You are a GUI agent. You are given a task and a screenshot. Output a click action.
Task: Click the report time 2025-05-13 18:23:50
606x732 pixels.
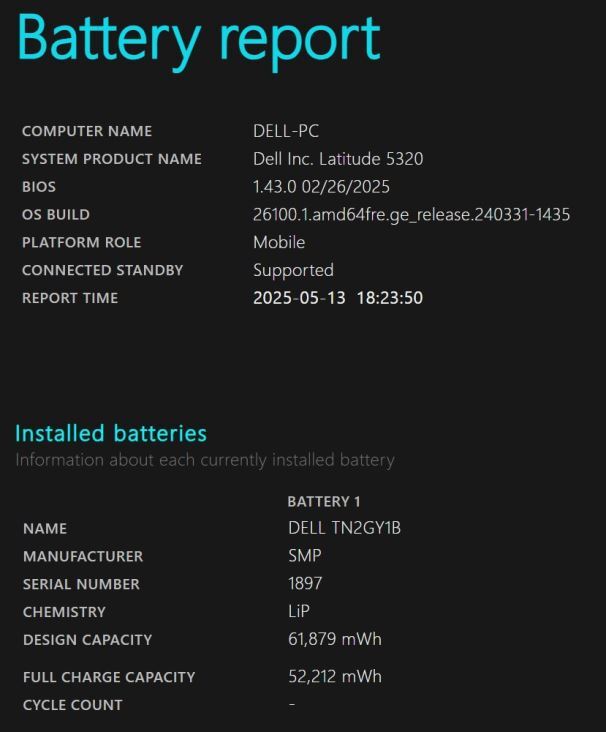tap(338, 298)
